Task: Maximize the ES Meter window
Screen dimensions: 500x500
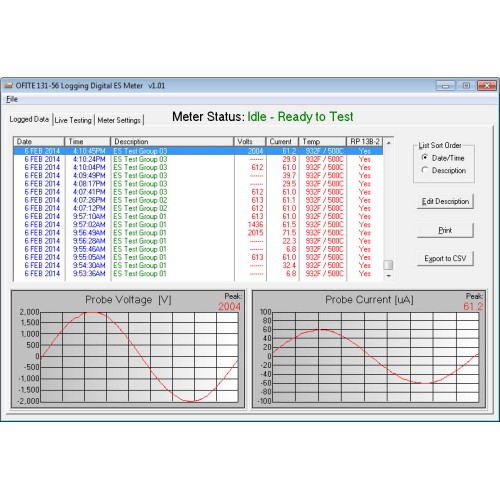Action: pyautogui.click(x=466, y=86)
